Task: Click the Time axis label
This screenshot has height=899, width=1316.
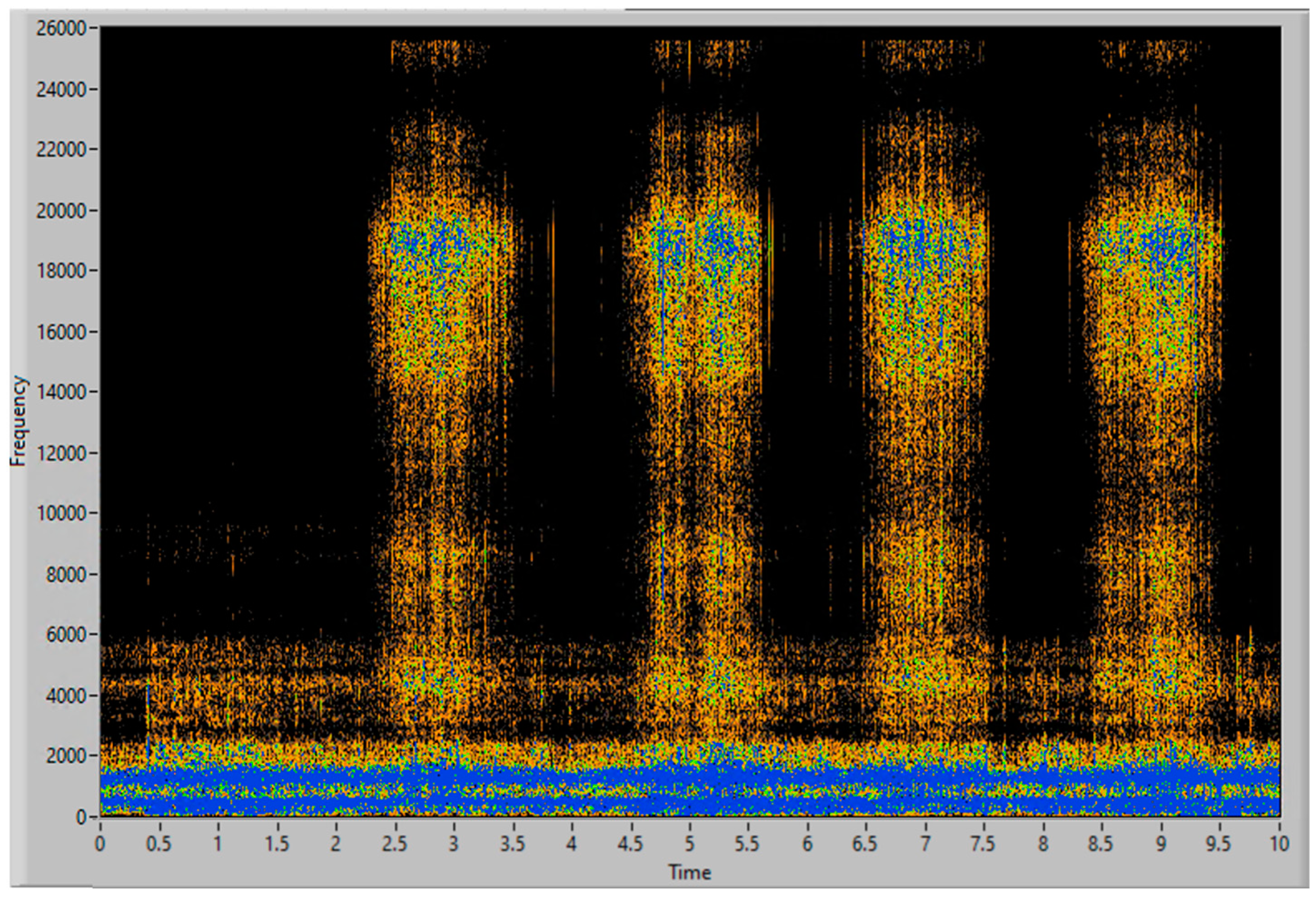Action: tap(689, 872)
